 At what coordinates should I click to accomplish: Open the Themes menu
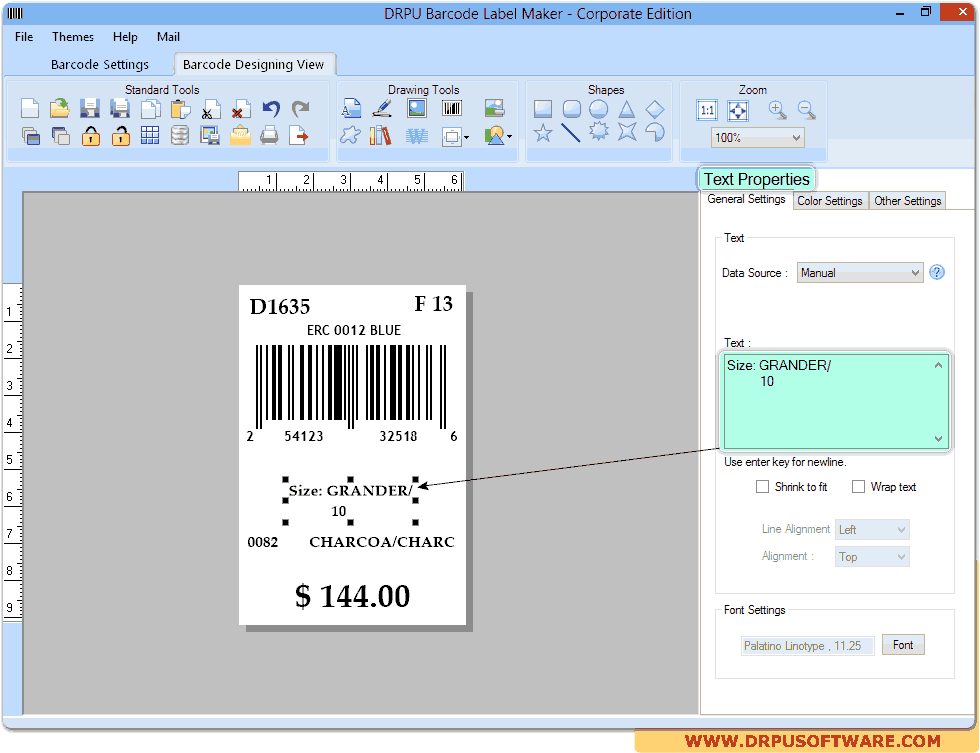(72, 37)
